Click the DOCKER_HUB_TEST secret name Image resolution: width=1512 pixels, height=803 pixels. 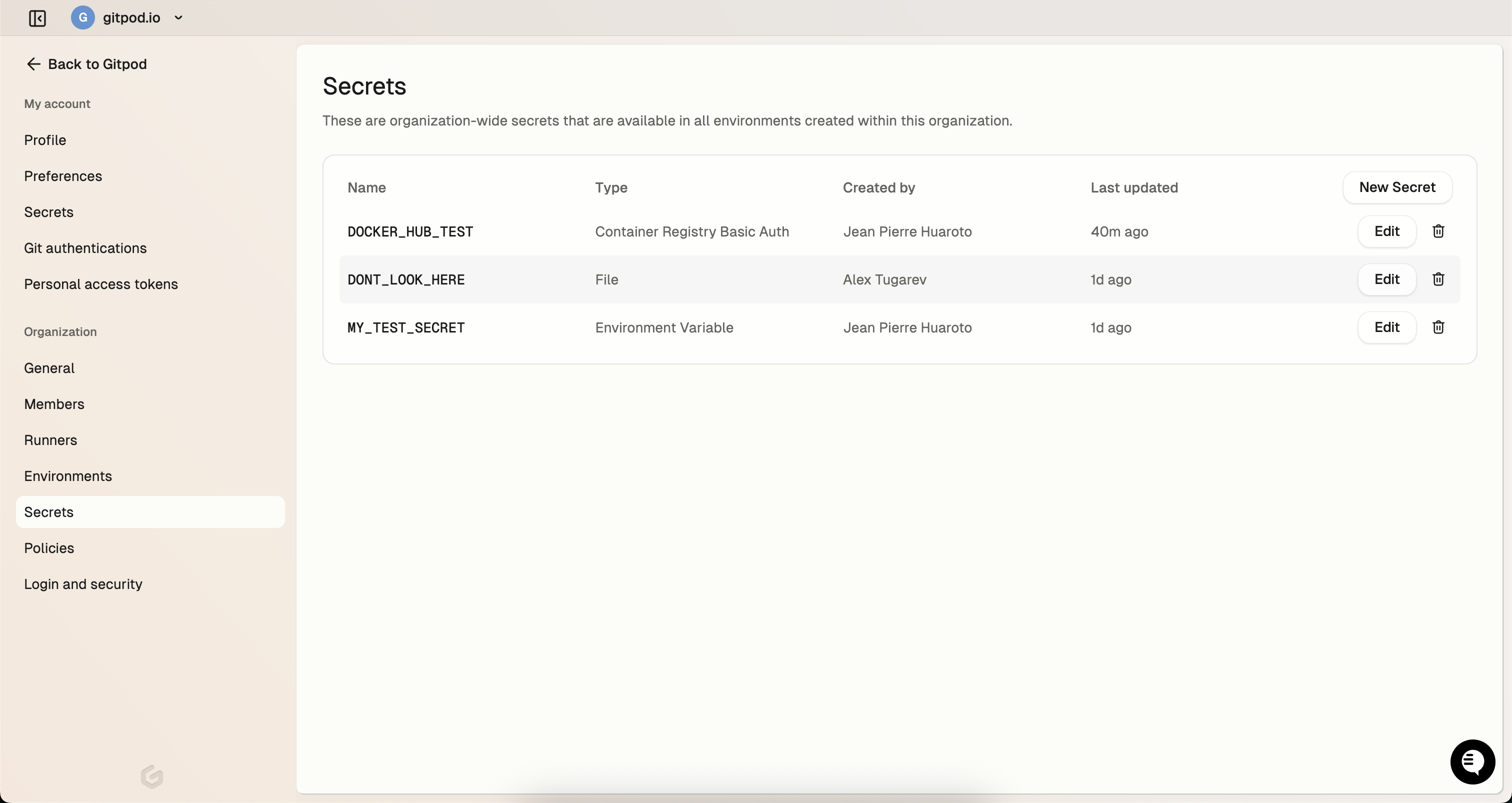(x=410, y=232)
